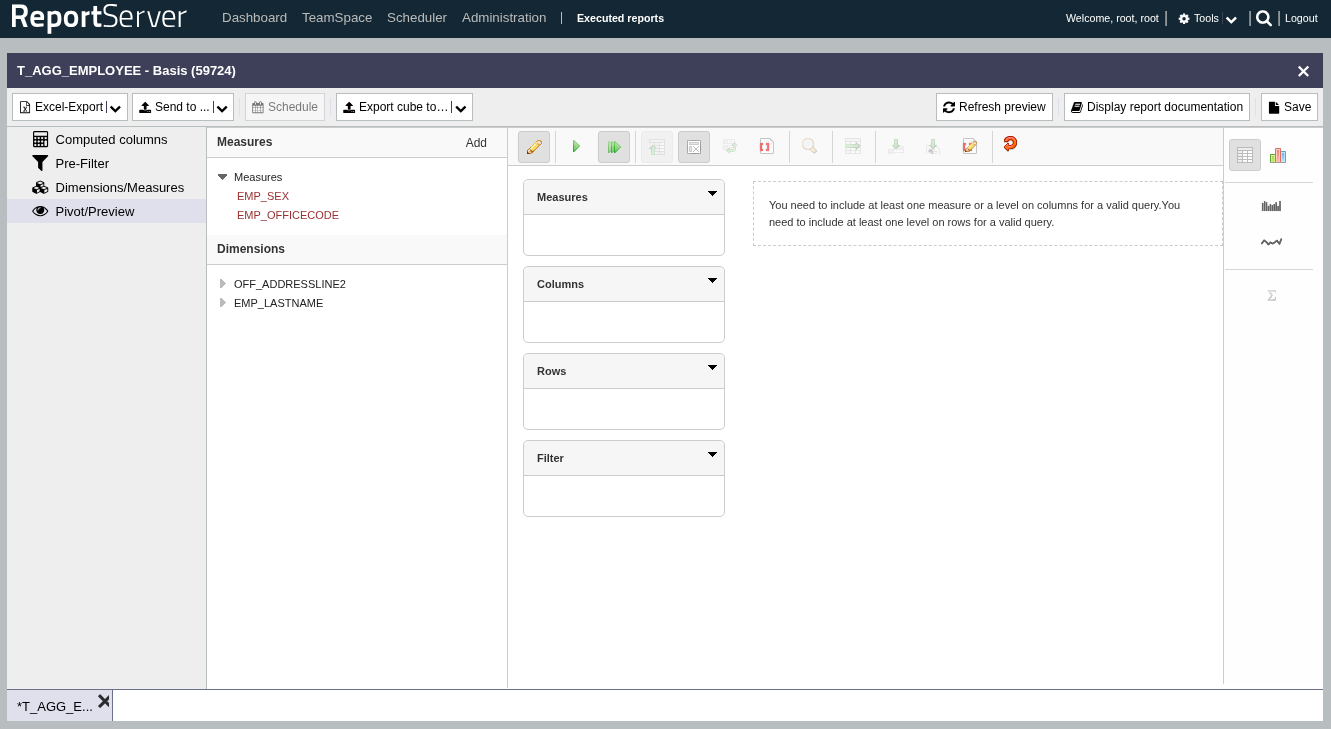Select the sparkline bar chart icon
The image size is (1331, 729).
click(1271, 206)
